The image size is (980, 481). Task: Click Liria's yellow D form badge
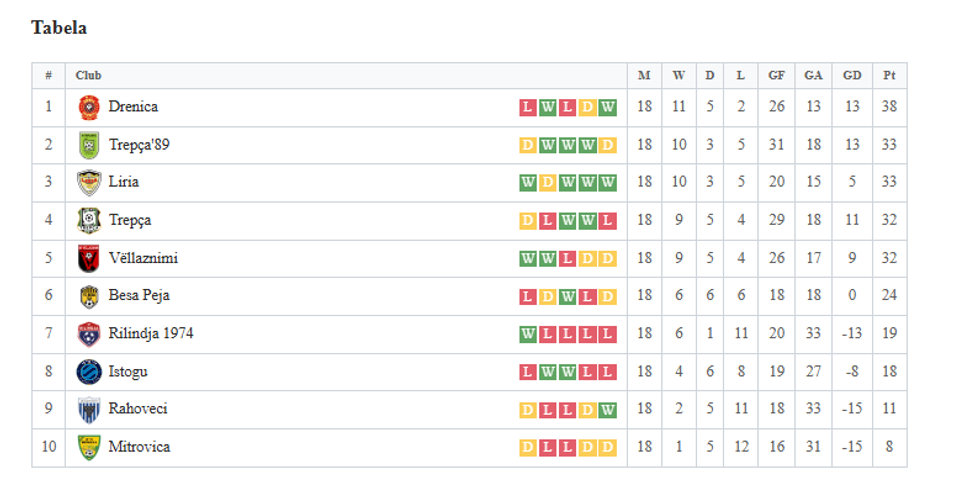point(548,183)
